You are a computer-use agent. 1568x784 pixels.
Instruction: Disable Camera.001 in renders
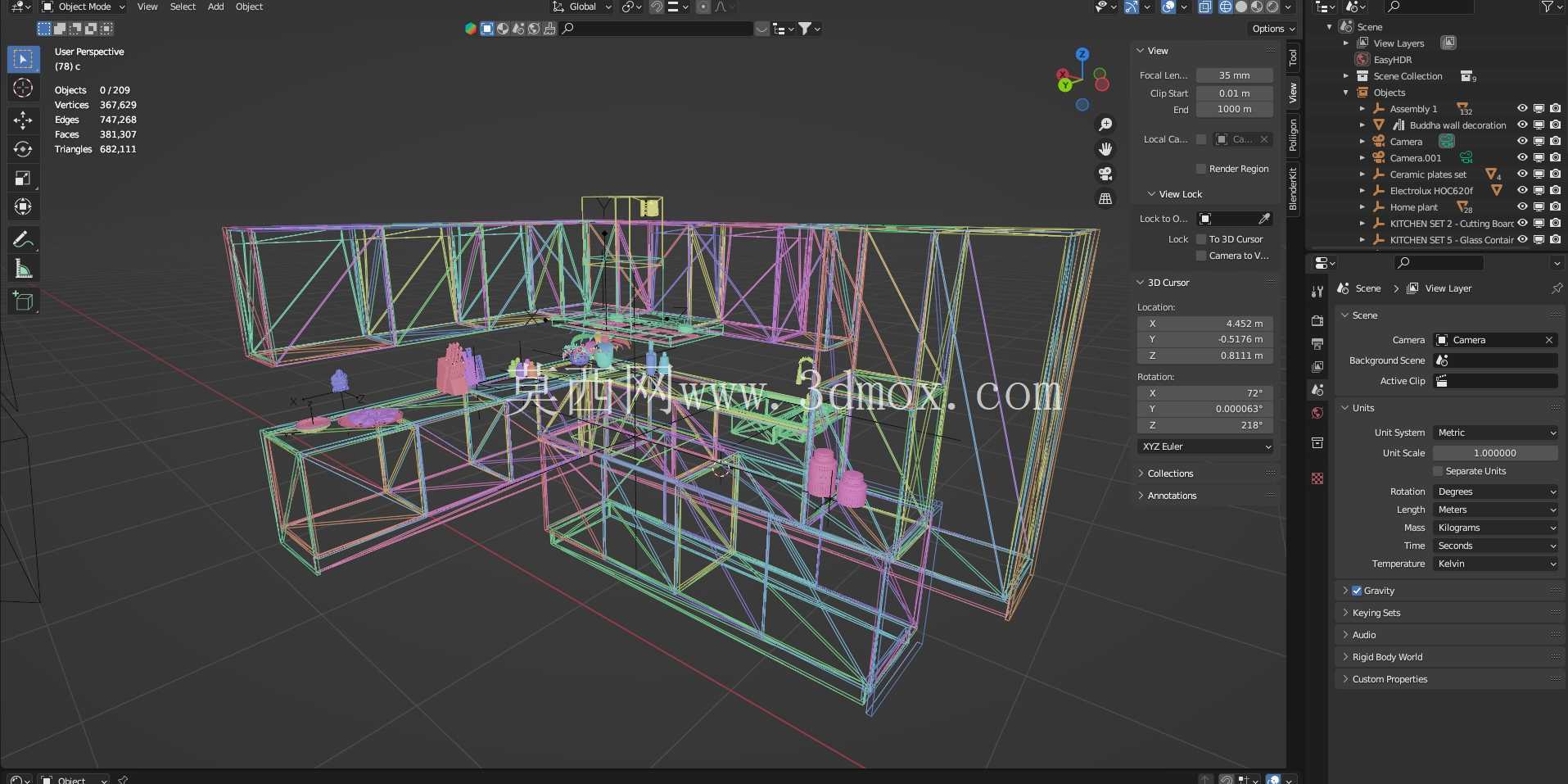(x=1555, y=158)
